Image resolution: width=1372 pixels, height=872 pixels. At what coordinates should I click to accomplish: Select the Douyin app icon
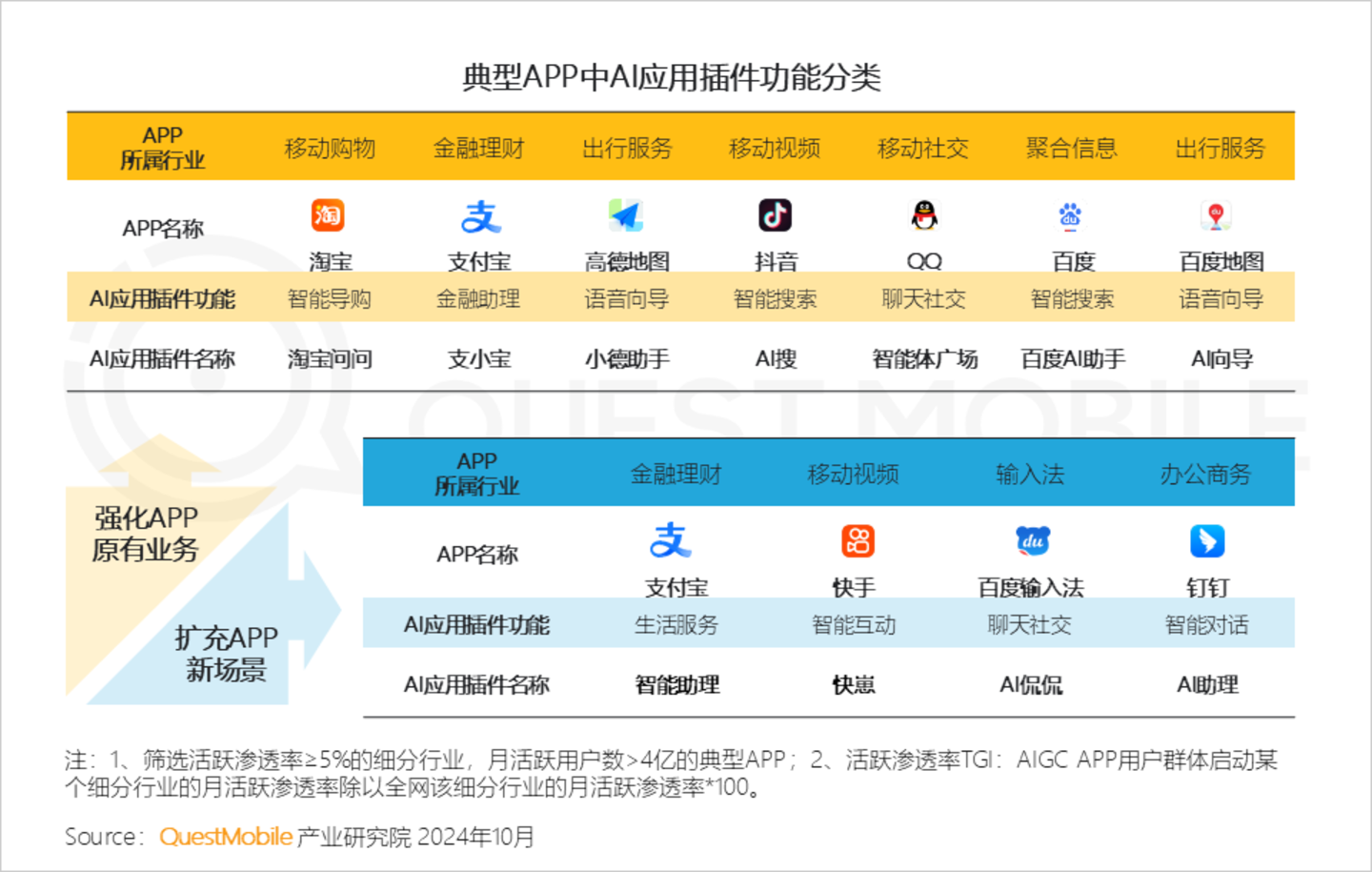775,215
